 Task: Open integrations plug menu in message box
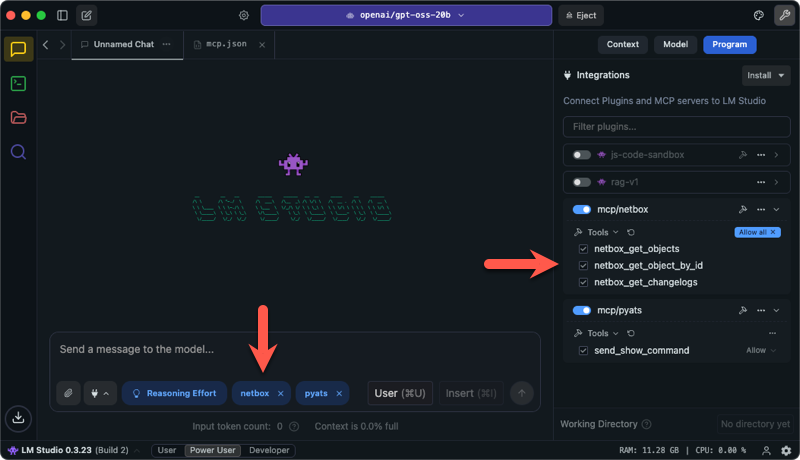pos(100,393)
